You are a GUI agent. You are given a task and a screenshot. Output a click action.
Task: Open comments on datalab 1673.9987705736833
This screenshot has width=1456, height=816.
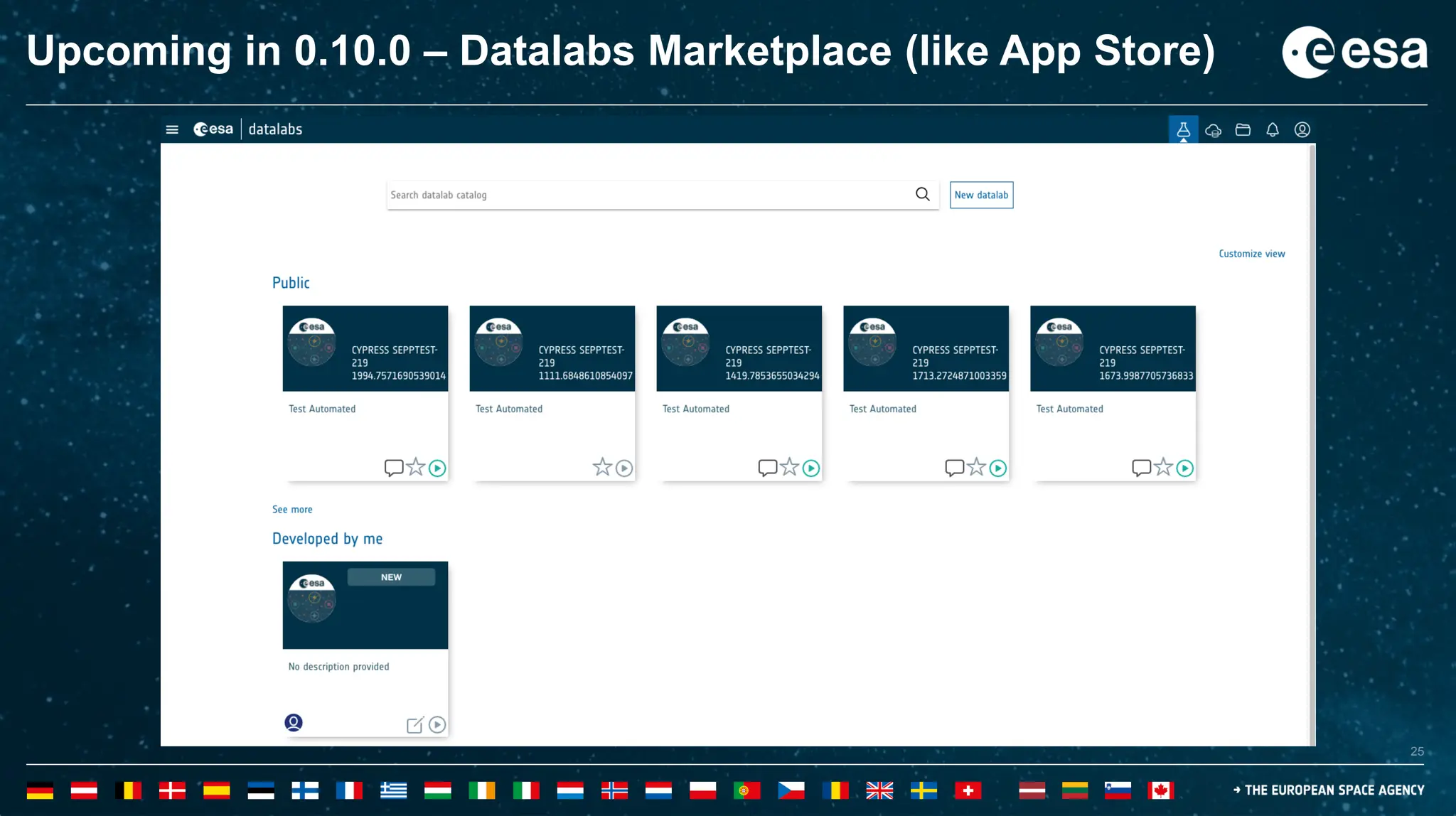click(1142, 468)
